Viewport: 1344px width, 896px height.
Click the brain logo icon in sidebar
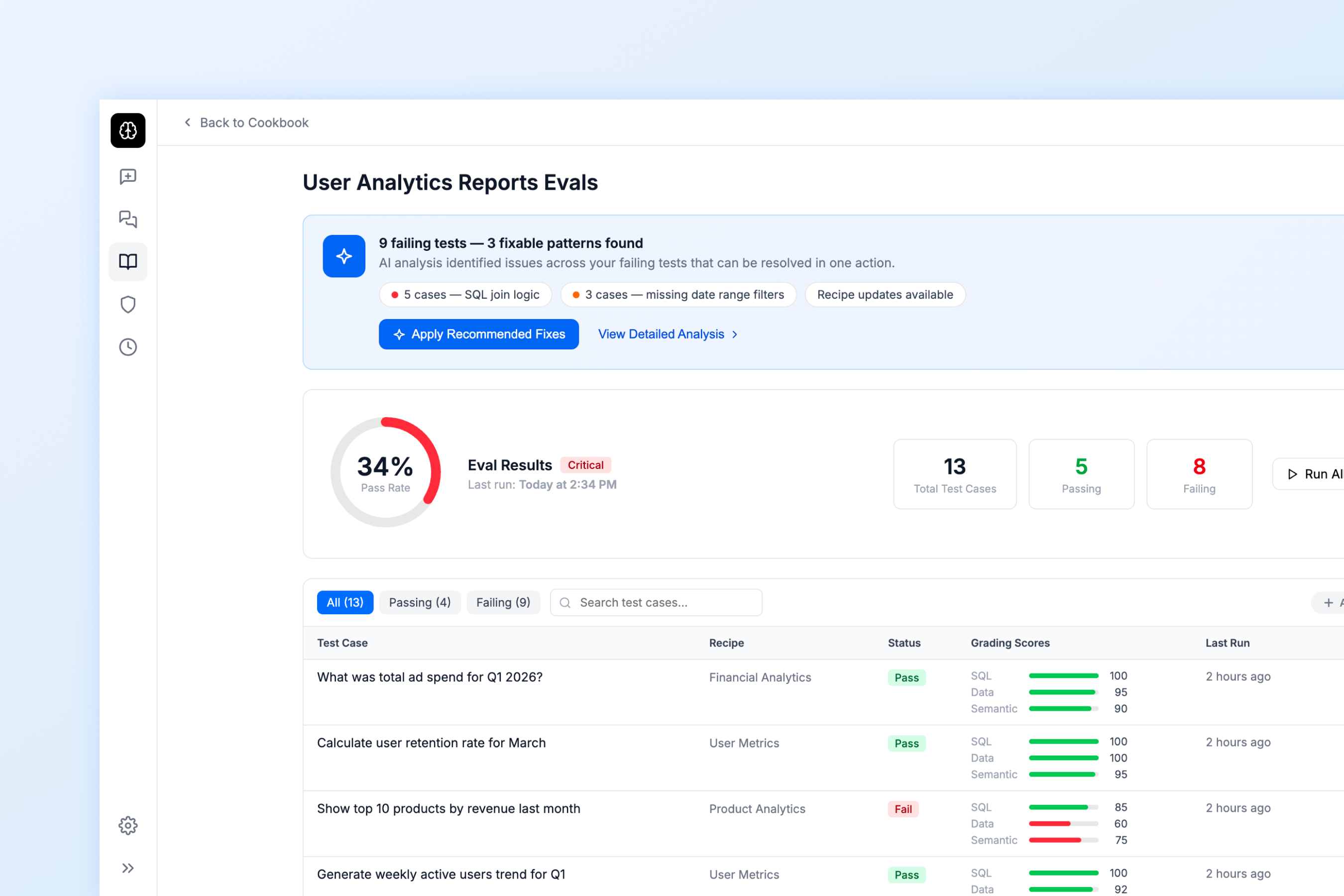[x=128, y=130]
